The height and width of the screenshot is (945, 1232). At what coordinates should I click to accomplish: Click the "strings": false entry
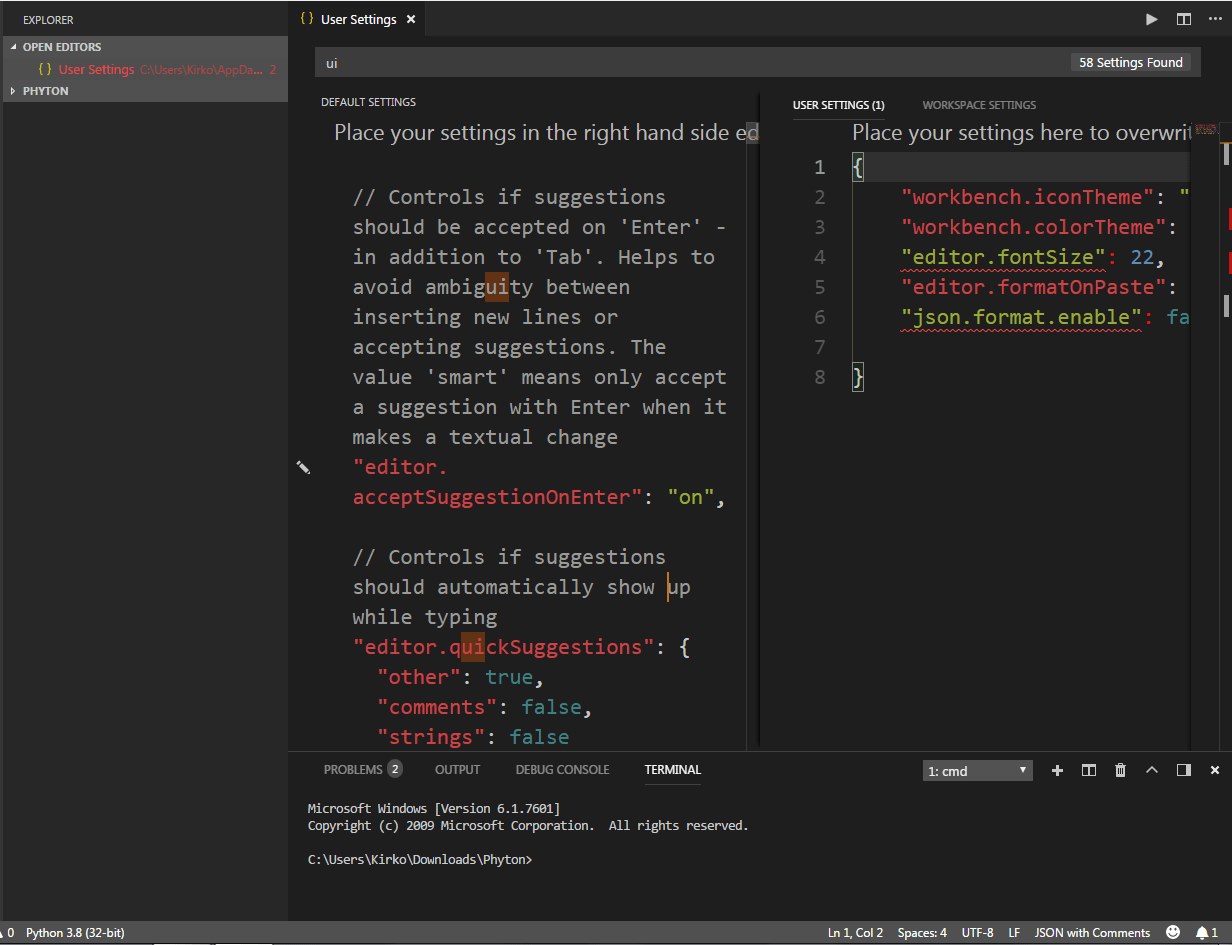(x=473, y=737)
